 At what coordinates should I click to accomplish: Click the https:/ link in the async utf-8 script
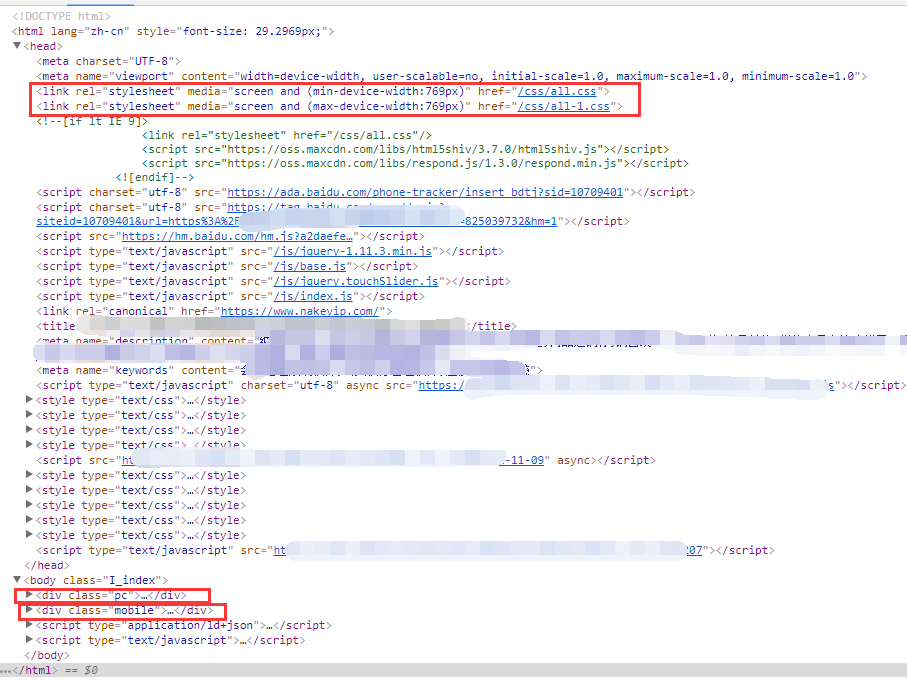[x=441, y=385]
